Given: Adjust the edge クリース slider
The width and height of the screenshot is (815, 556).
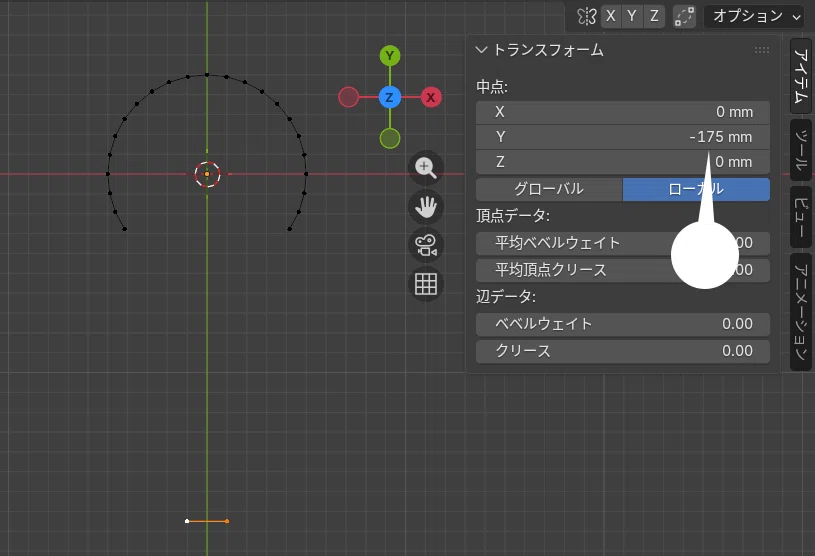Looking at the screenshot, I should (x=623, y=351).
